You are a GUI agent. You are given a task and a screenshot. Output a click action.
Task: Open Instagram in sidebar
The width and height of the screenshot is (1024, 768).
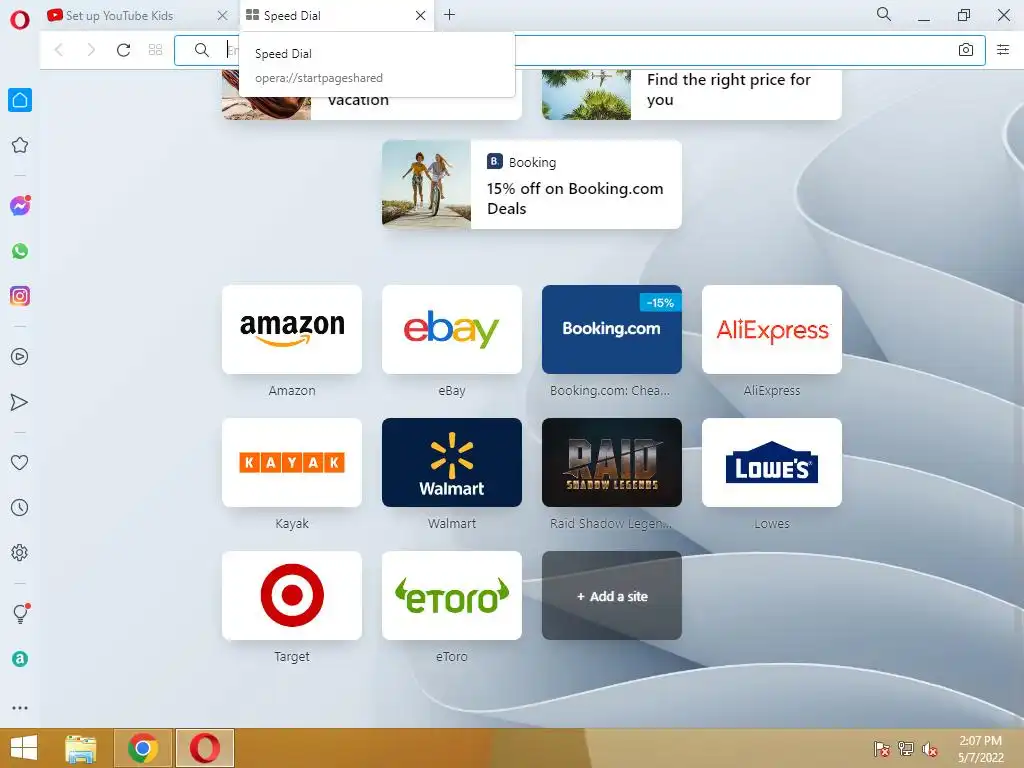20,296
